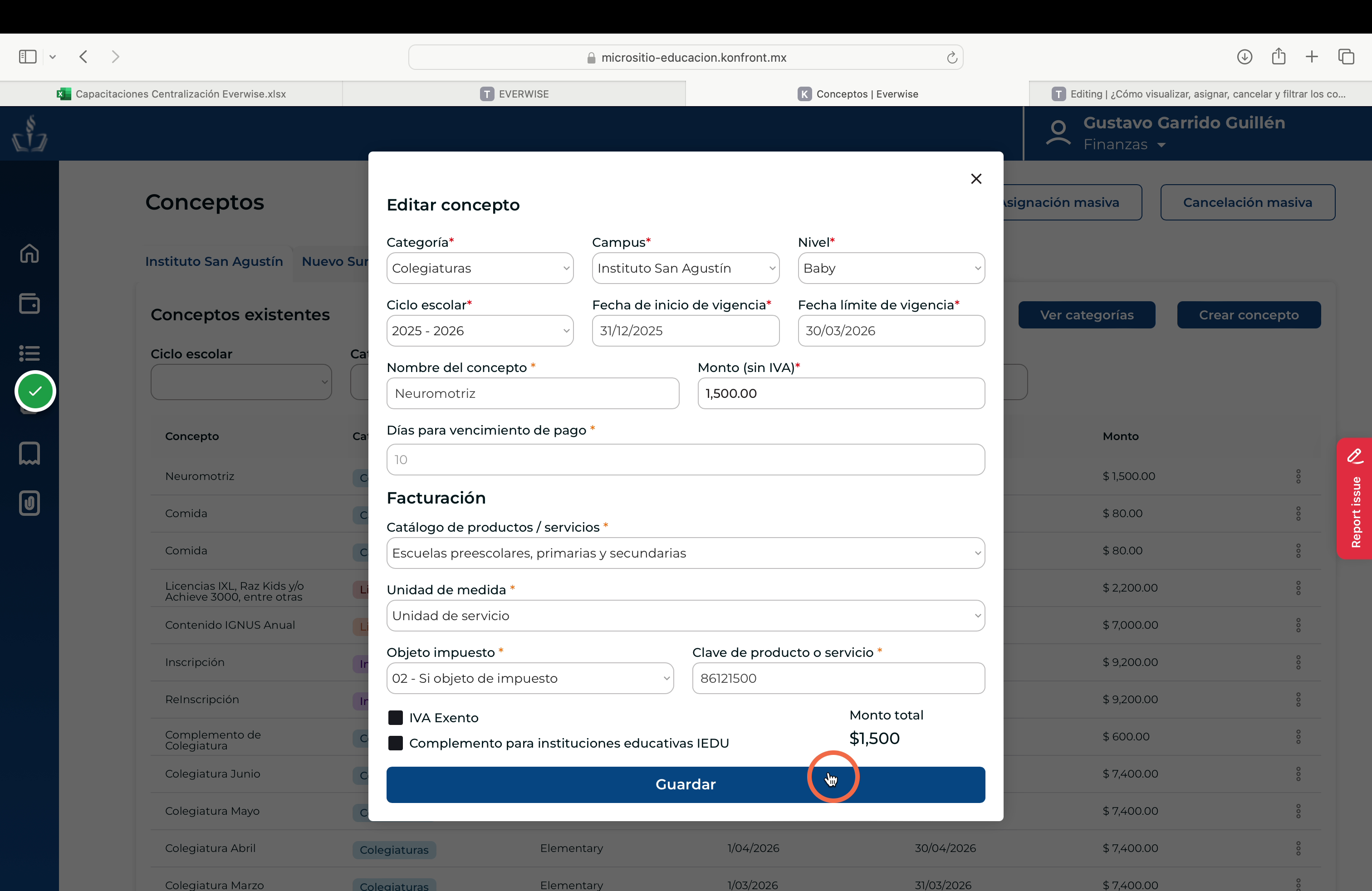Click Monto (sin IVA) input field
Viewport: 1372px width, 891px height.
(x=841, y=393)
